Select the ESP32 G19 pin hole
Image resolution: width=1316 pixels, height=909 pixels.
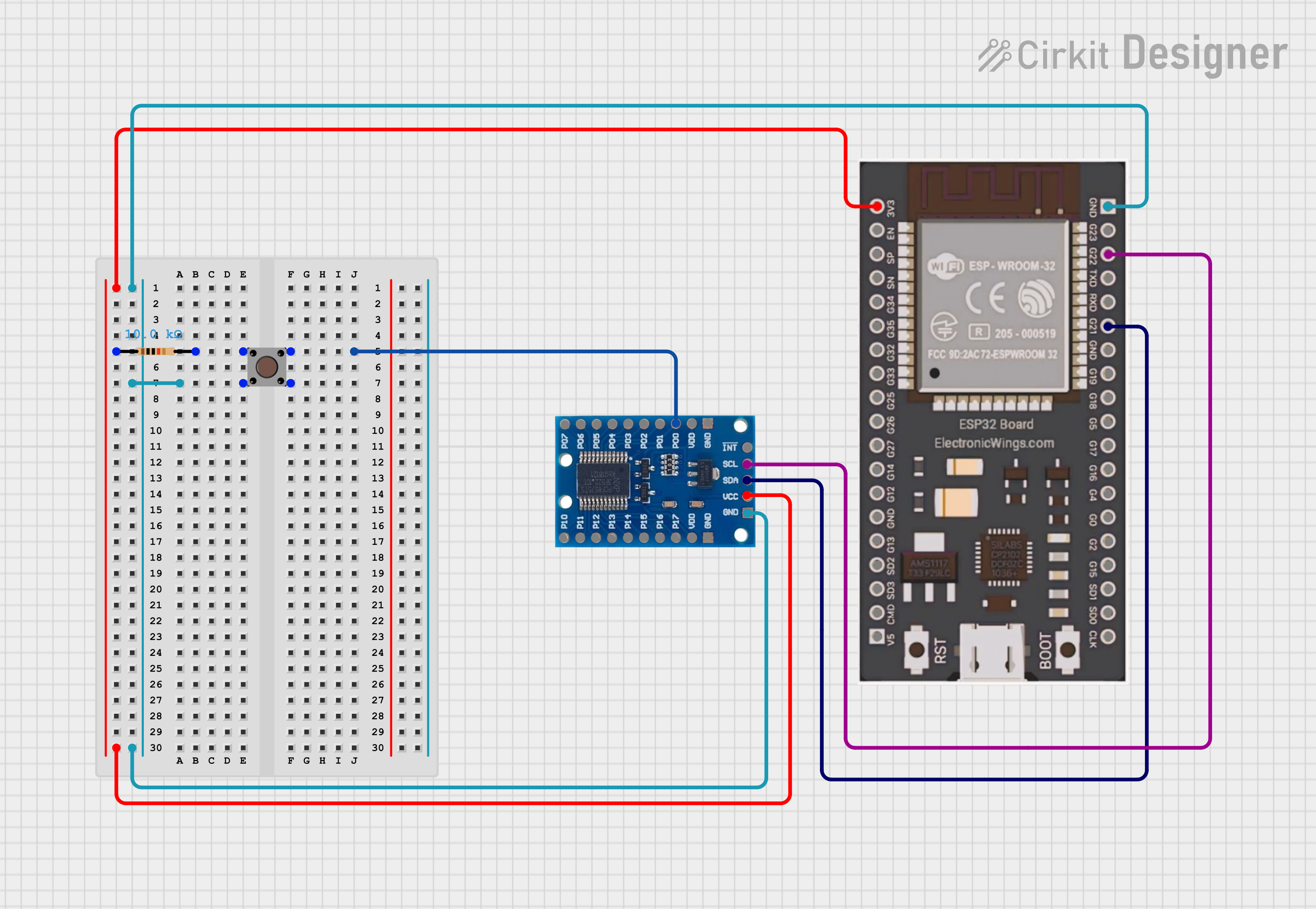point(1108,374)
